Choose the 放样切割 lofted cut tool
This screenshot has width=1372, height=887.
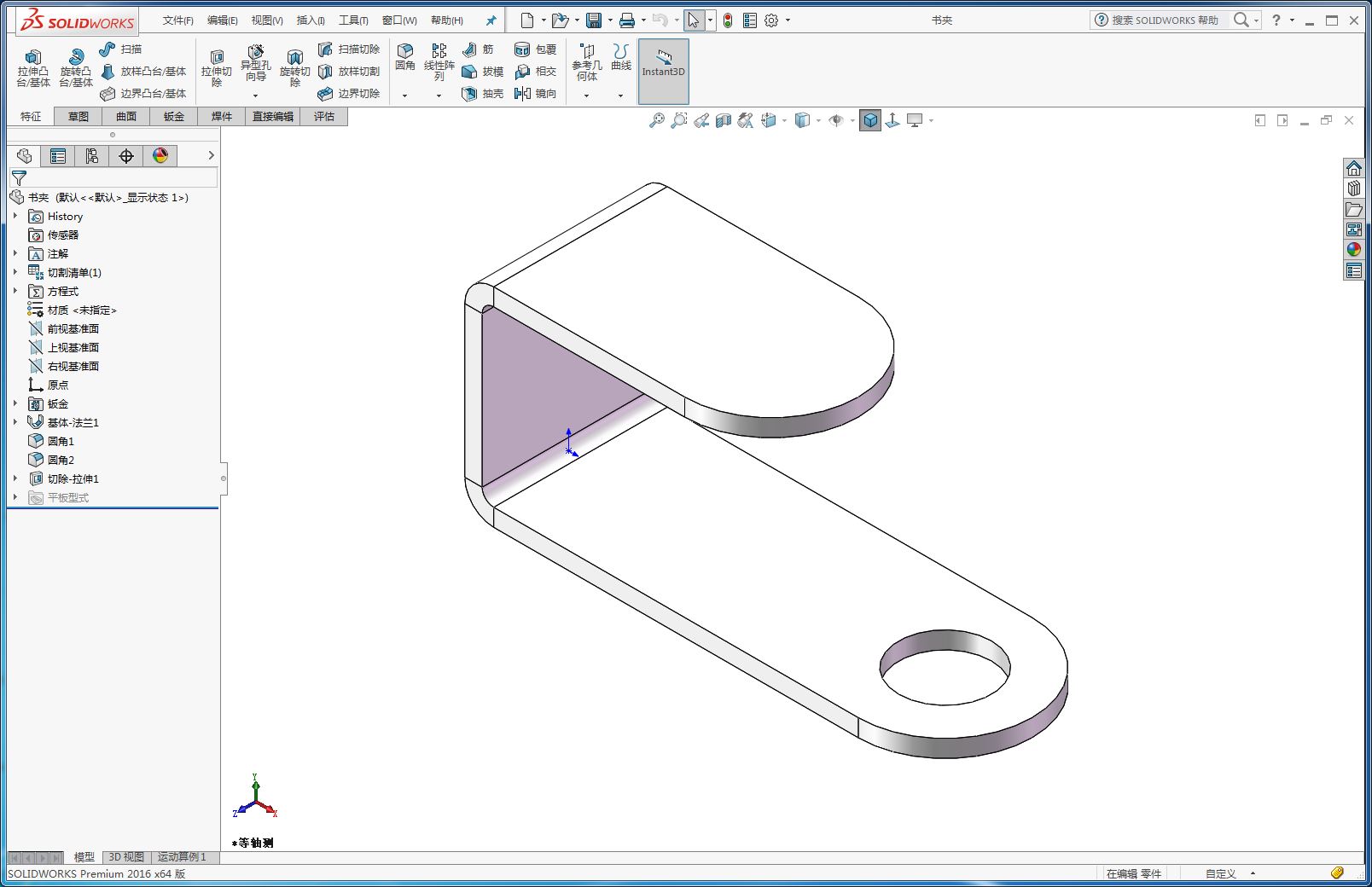348,72
